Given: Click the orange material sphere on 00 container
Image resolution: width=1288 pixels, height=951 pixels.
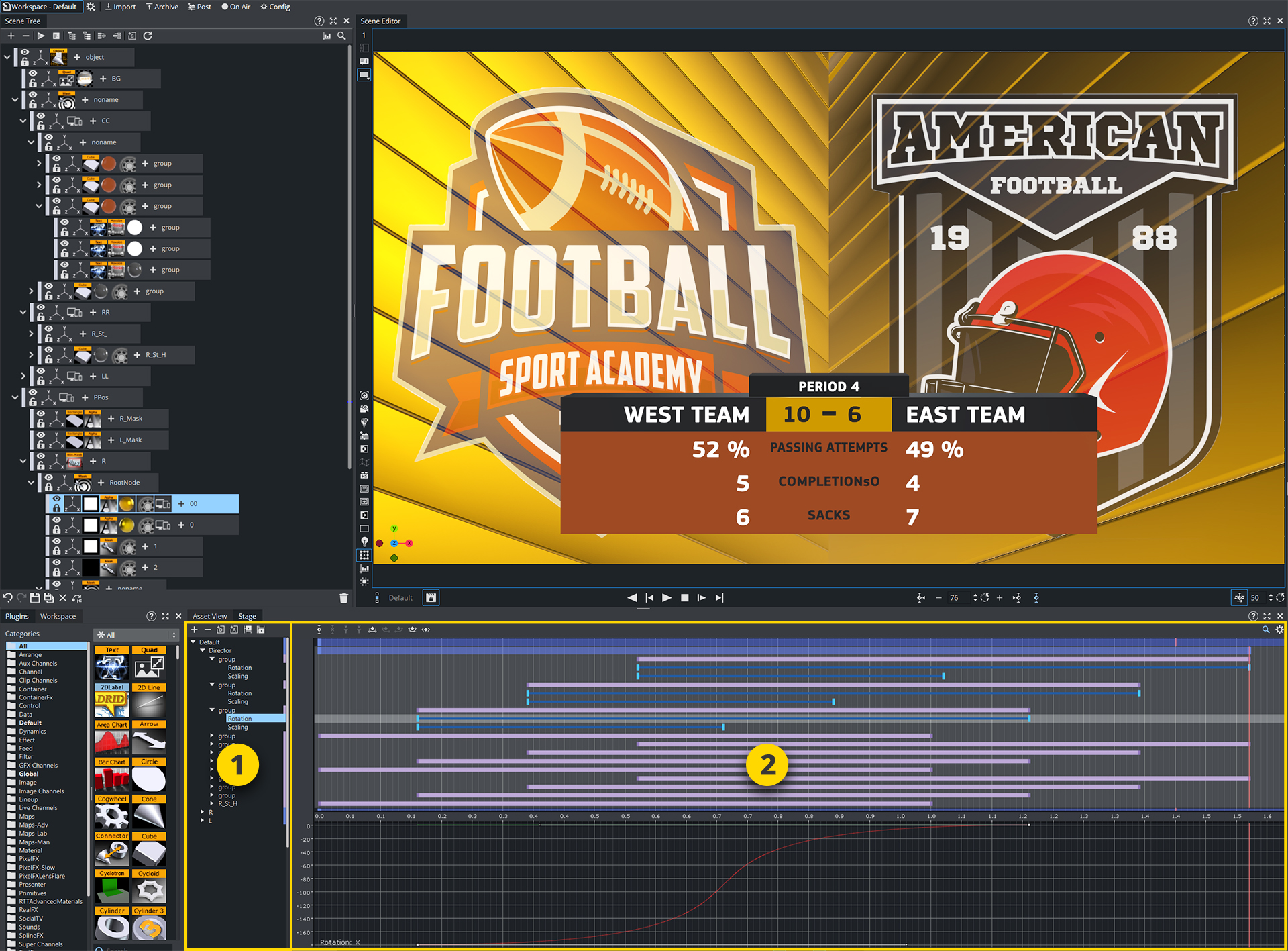Looking at the screenshot, I should coord(127,503).
